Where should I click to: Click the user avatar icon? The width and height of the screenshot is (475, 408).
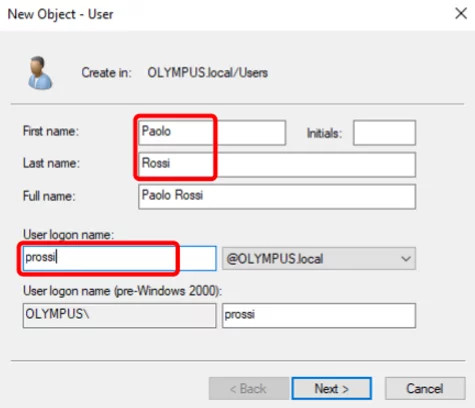tap(40, 73)
